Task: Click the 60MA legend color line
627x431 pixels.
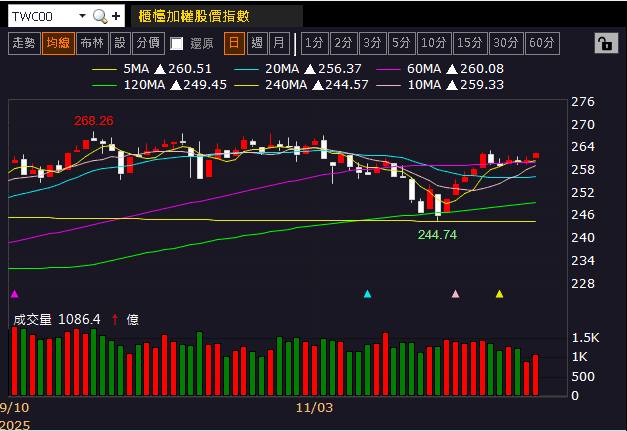Action: coord(388,70)
